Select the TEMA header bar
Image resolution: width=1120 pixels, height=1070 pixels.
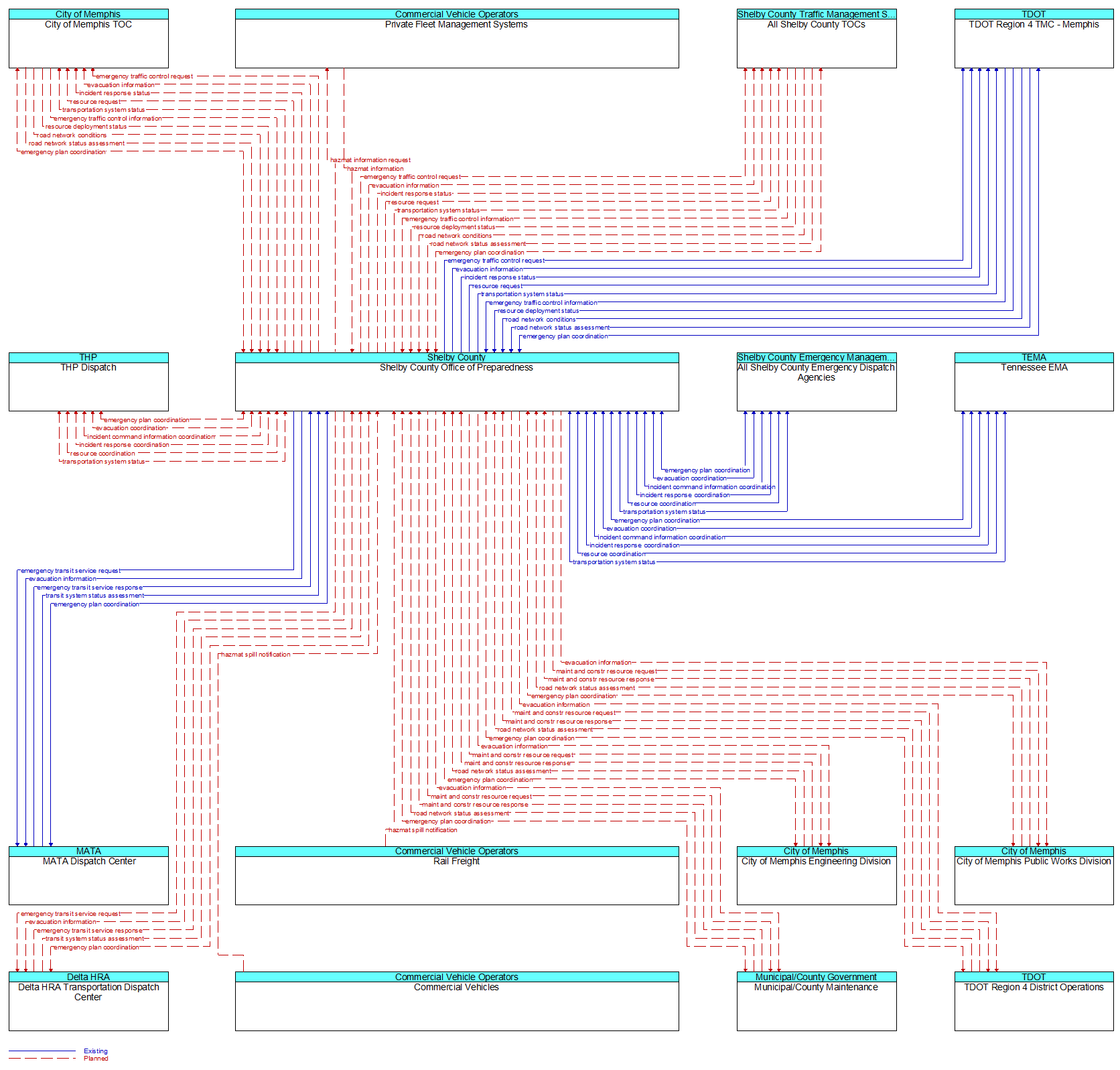(x=1034, y=358)
